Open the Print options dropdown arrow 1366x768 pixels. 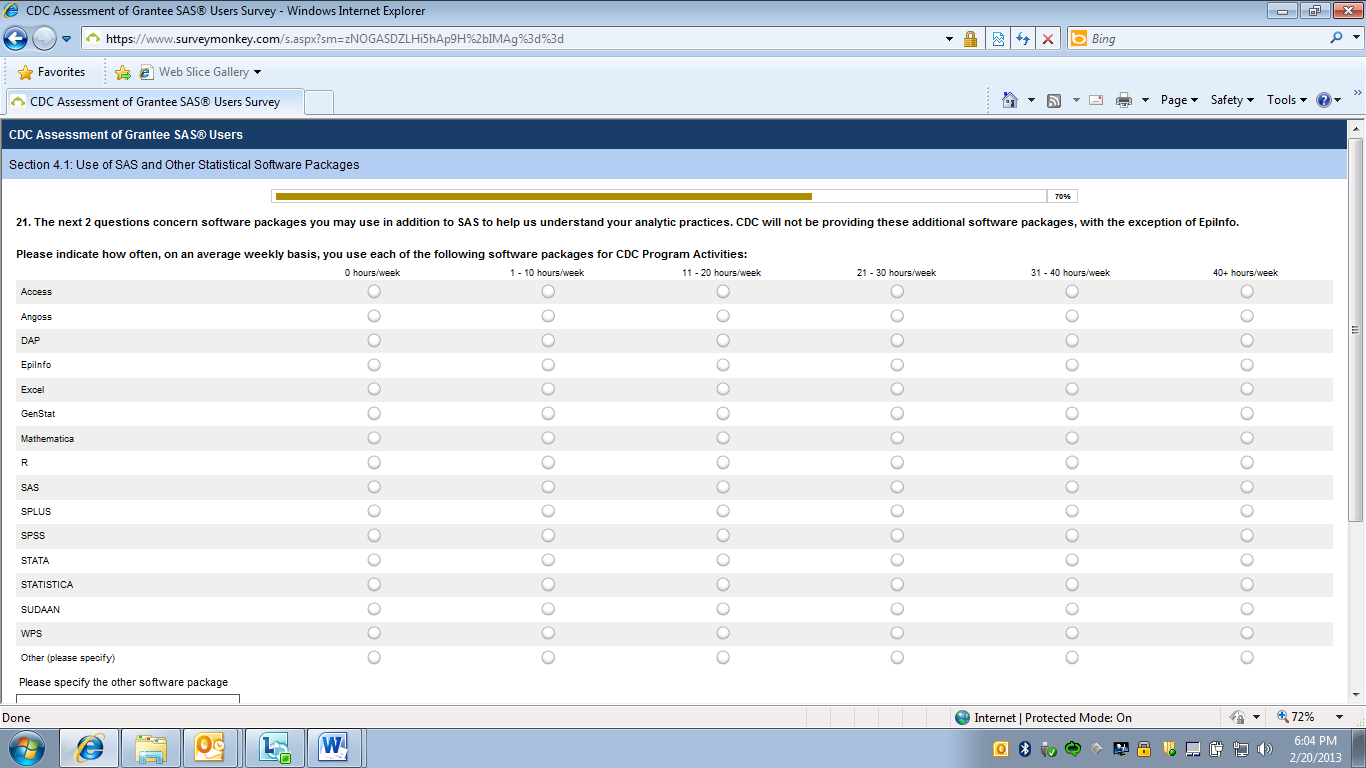point(1144,100)
